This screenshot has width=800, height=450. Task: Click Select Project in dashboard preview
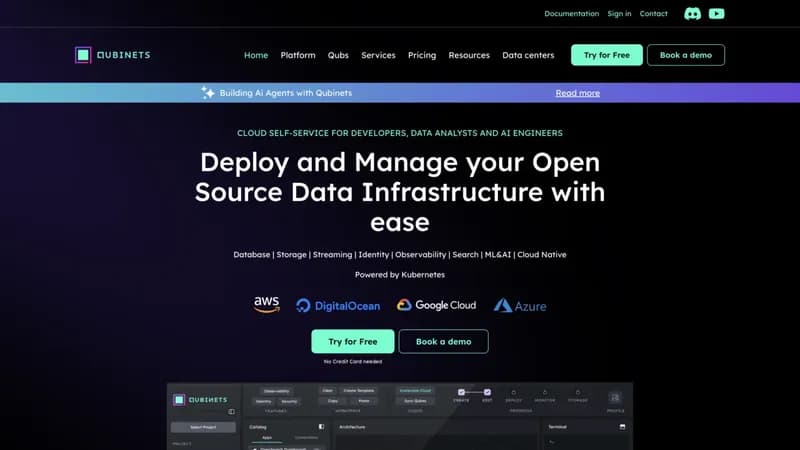pyautogui.click(x=203, y=427)
